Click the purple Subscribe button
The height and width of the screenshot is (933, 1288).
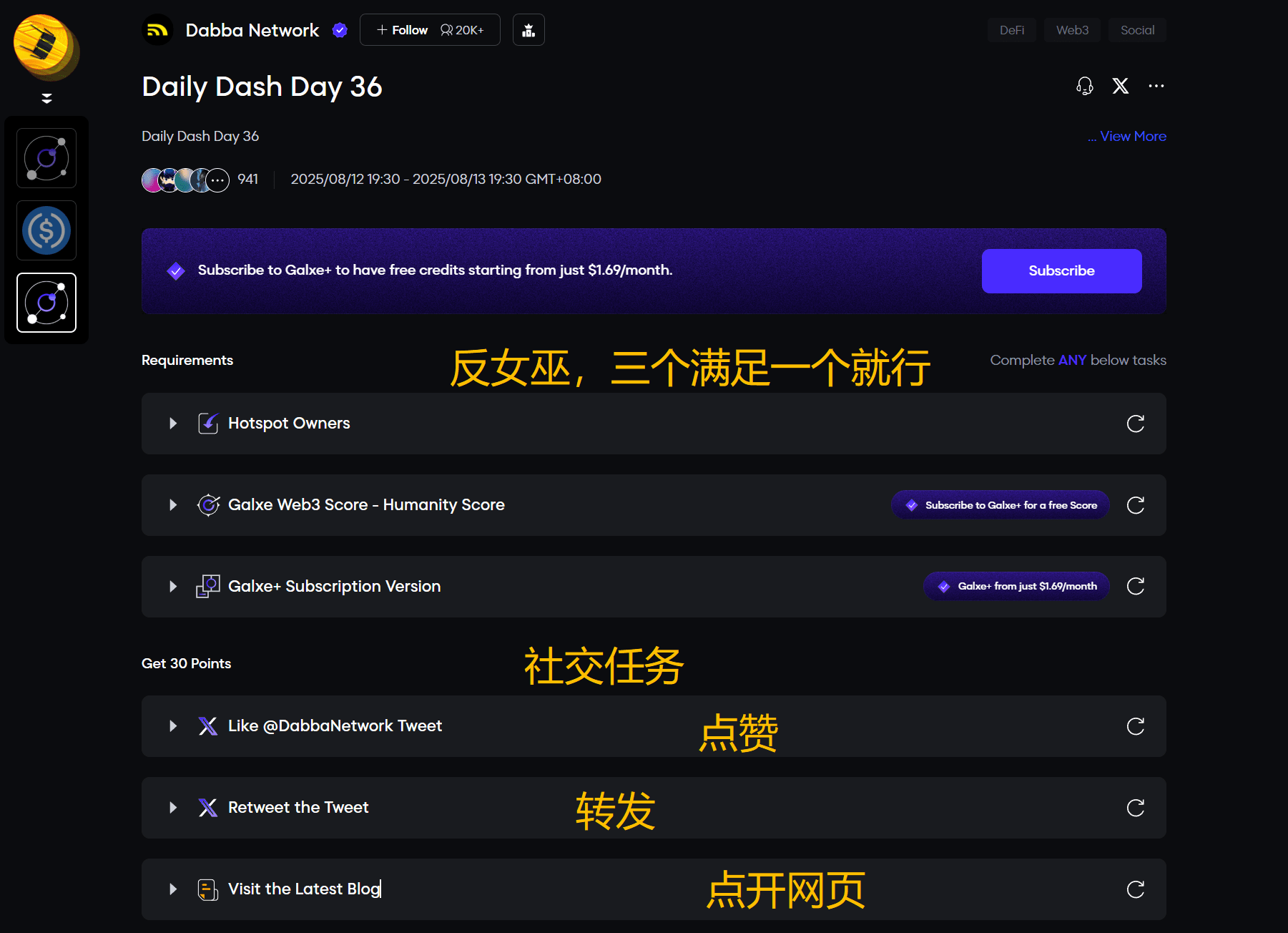pyautogui.click(x=1061, y=271)
